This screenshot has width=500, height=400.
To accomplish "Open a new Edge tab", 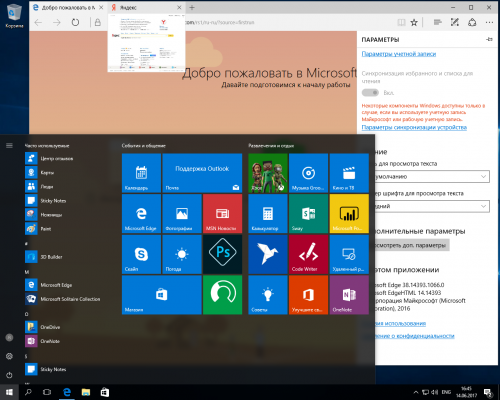I will (x=192, y=7).
